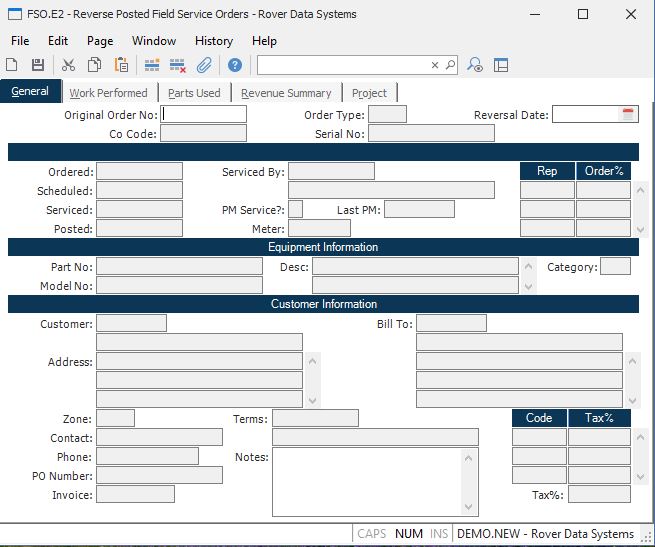The image size is (655, 547).
Task: Click the Insert row toolbar icon
Action: (x=152, y=65)
